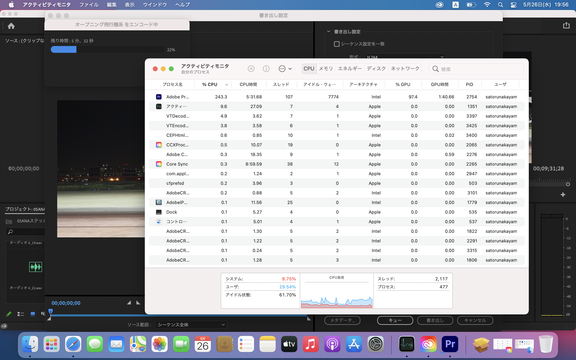The image size is (576, 360).
Task: Click the blue icon view button in Project panel
Action: 33,314
